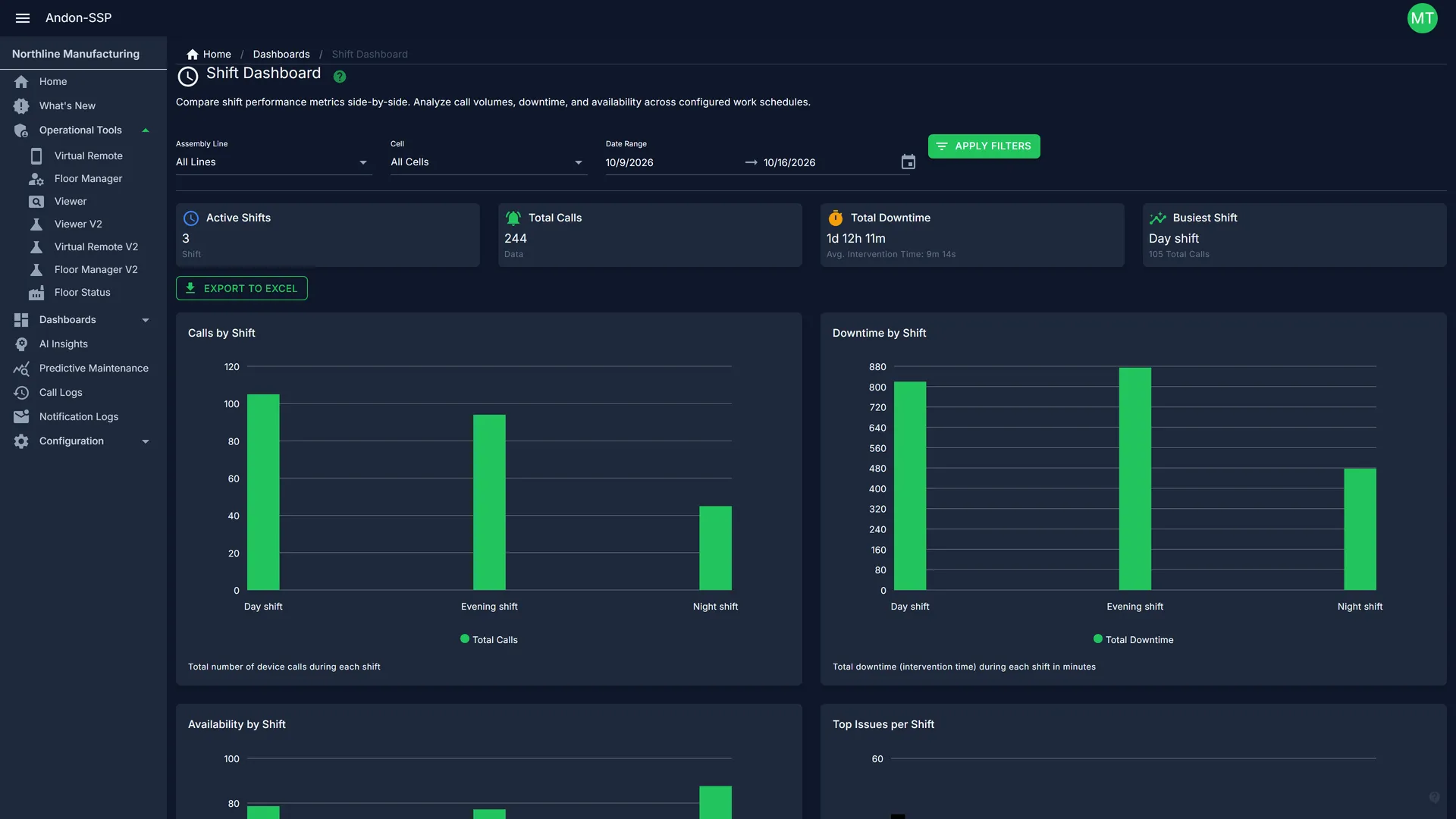Image resolution: width=1456 pixels, height=819 pixels.
Task: Go to AI Insights
Action: [64, 344]
